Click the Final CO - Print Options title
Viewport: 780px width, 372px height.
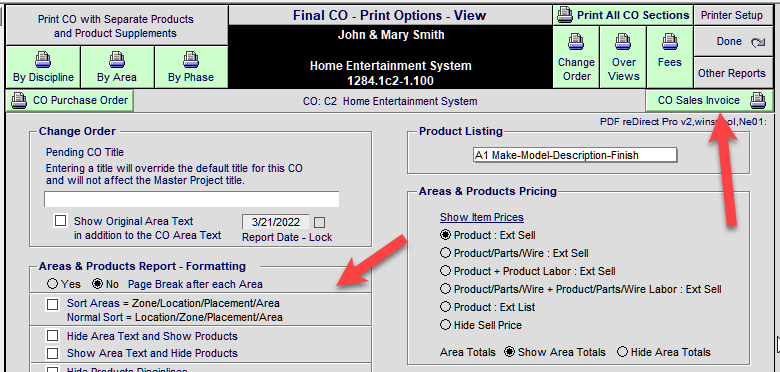pos(389,15)
